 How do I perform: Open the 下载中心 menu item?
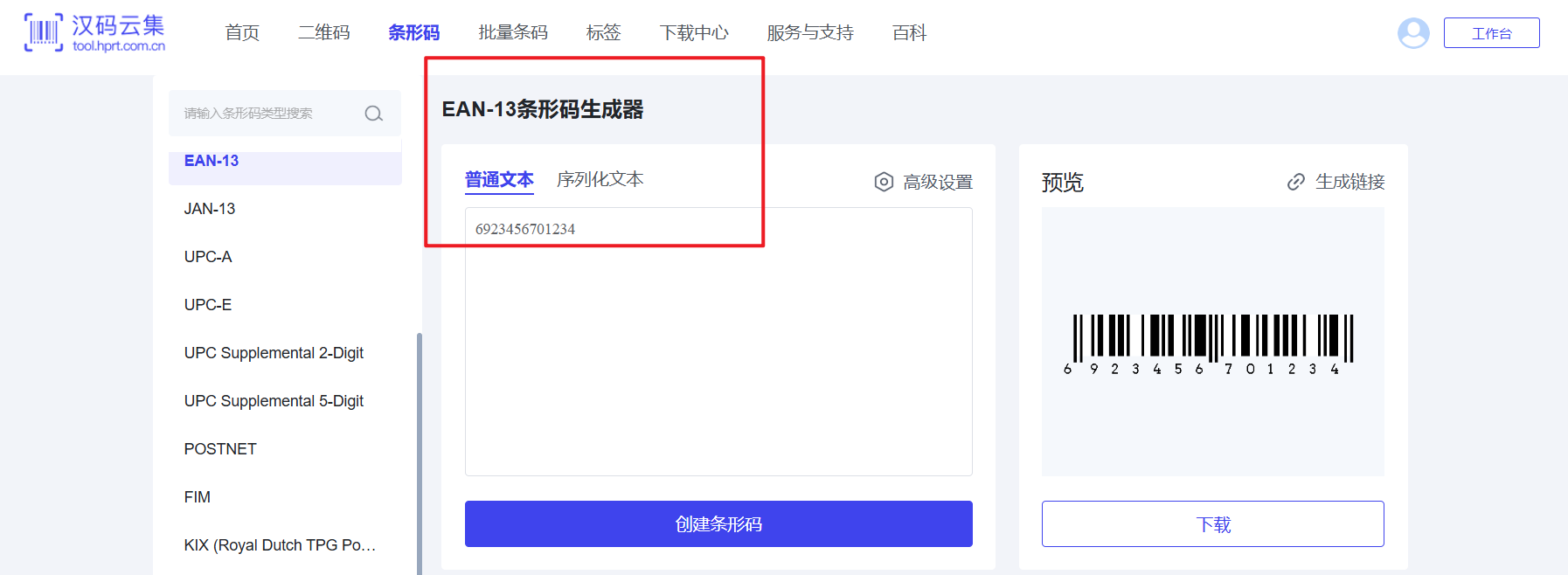(694, 32)
